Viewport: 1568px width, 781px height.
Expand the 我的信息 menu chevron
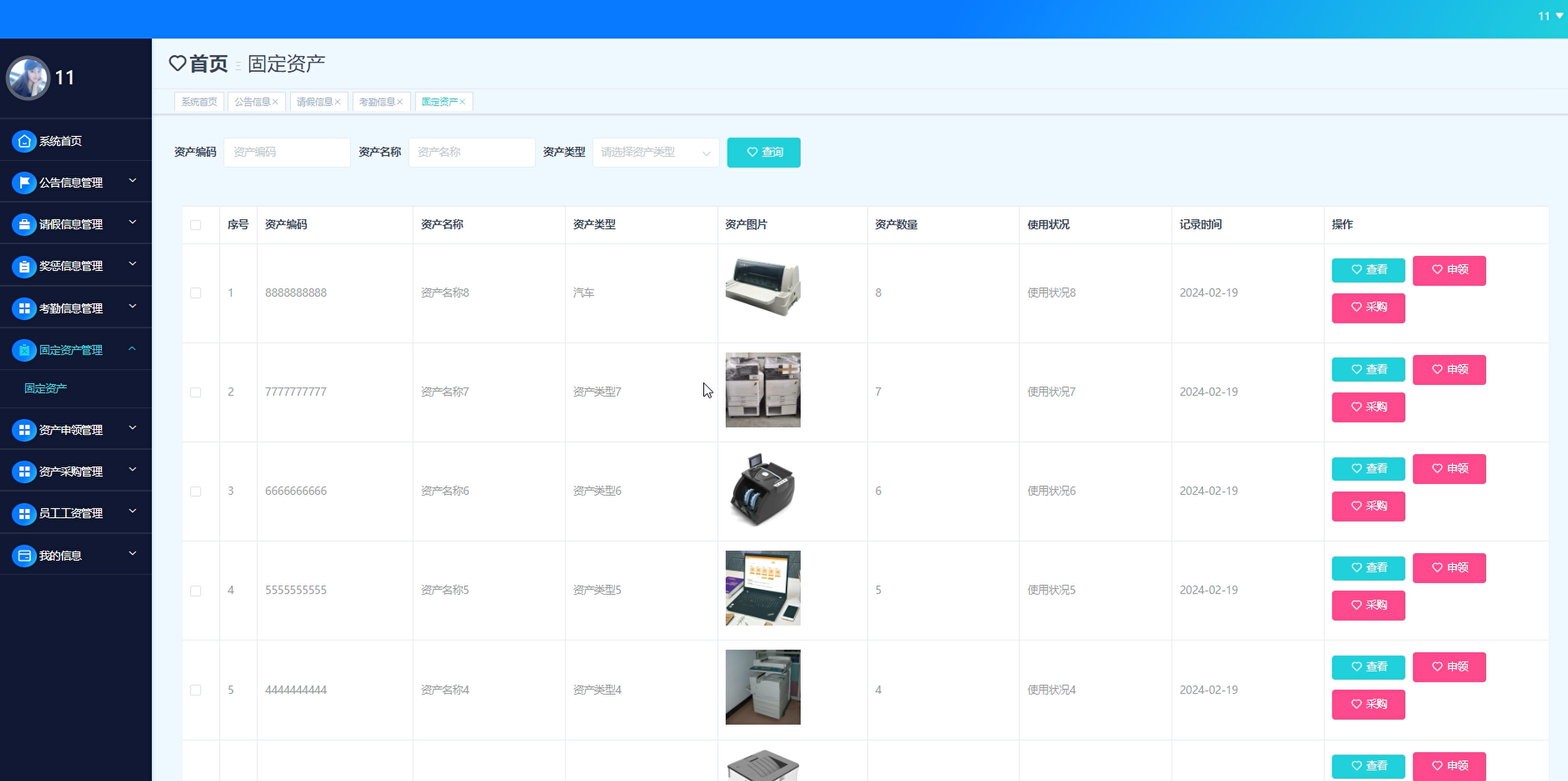(x=132, y=554)
